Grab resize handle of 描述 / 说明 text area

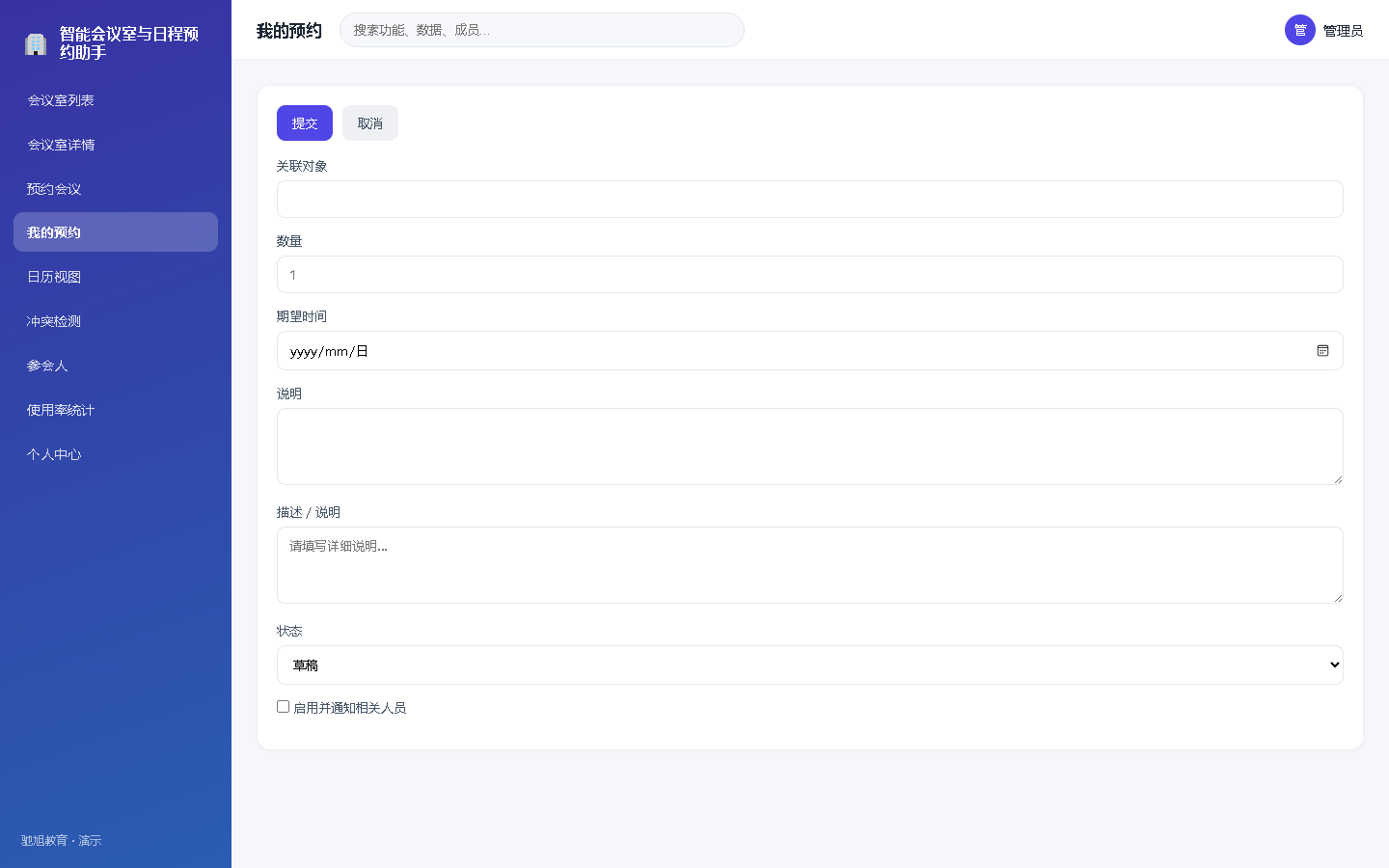pyautogui.click(x=1338, y=598)
